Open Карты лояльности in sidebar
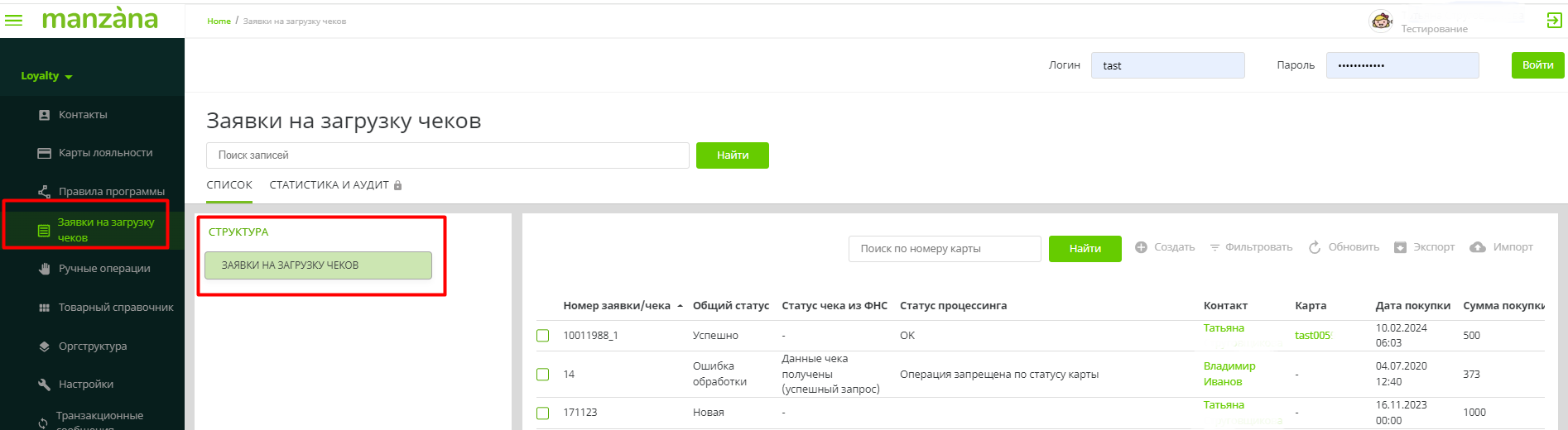The width and height of the screenshot is (1568, 430). click(105, 153)
